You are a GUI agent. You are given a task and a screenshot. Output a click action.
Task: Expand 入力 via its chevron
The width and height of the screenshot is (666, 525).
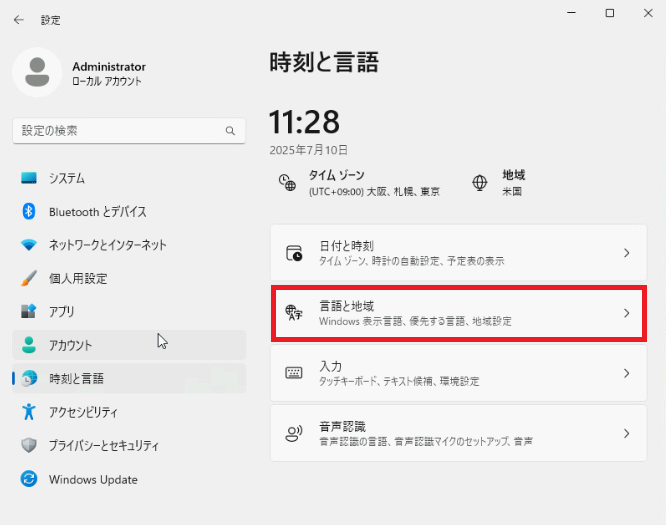[x=626, y=373]
